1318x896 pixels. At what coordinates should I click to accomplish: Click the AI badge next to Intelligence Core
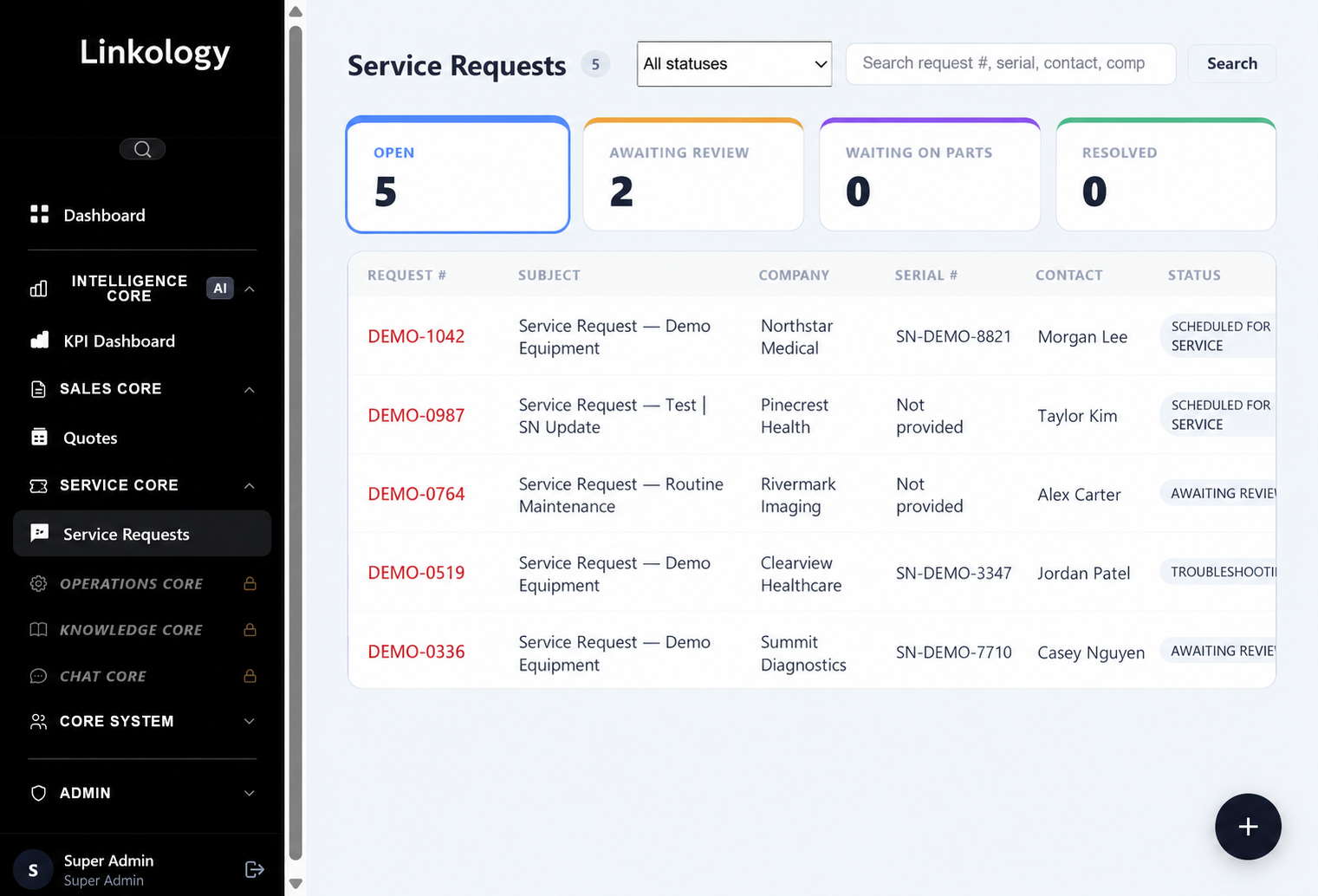coord(220,289)
